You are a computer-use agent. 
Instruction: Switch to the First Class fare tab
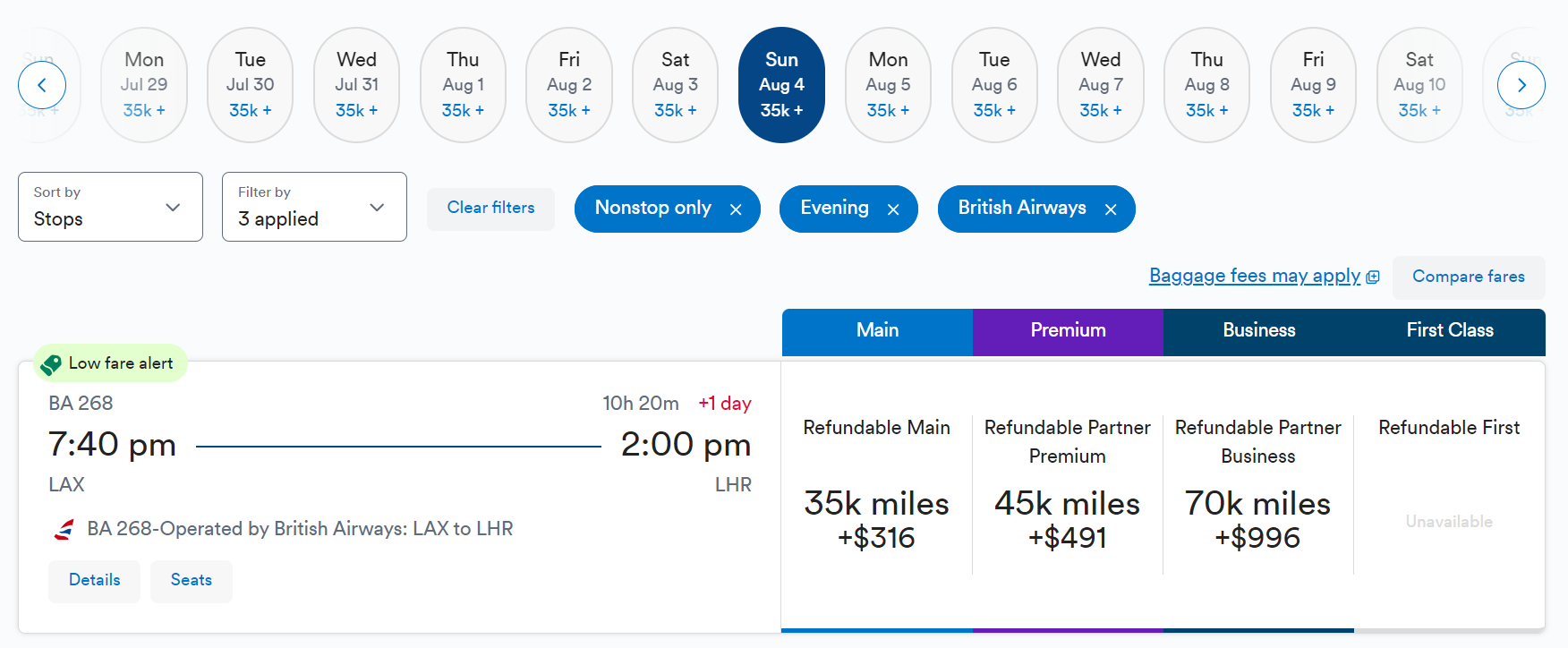(x=1449, y=331)
